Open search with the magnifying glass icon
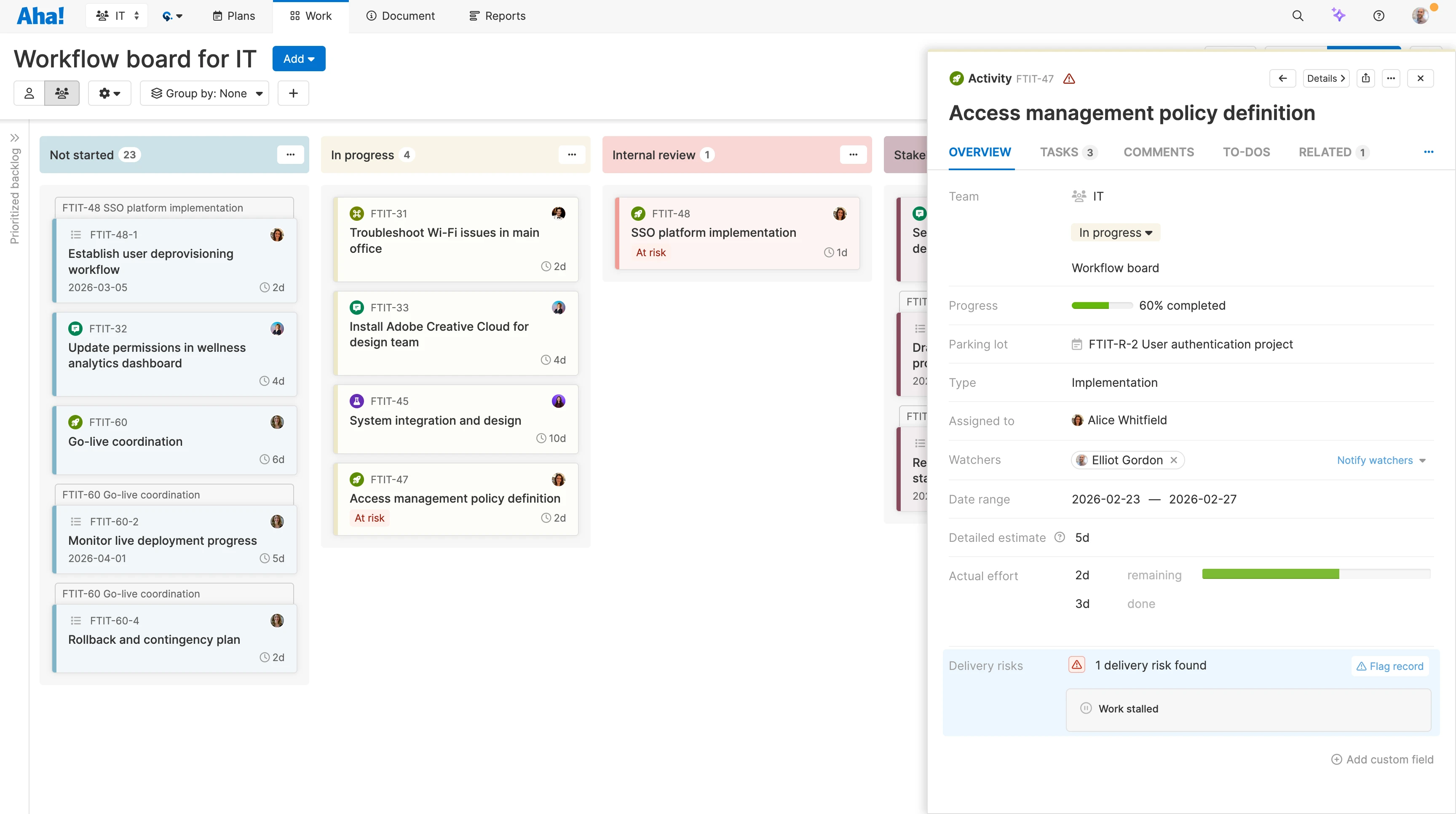The width and height of the screenshot is (1456, 814). (1298, 15)
